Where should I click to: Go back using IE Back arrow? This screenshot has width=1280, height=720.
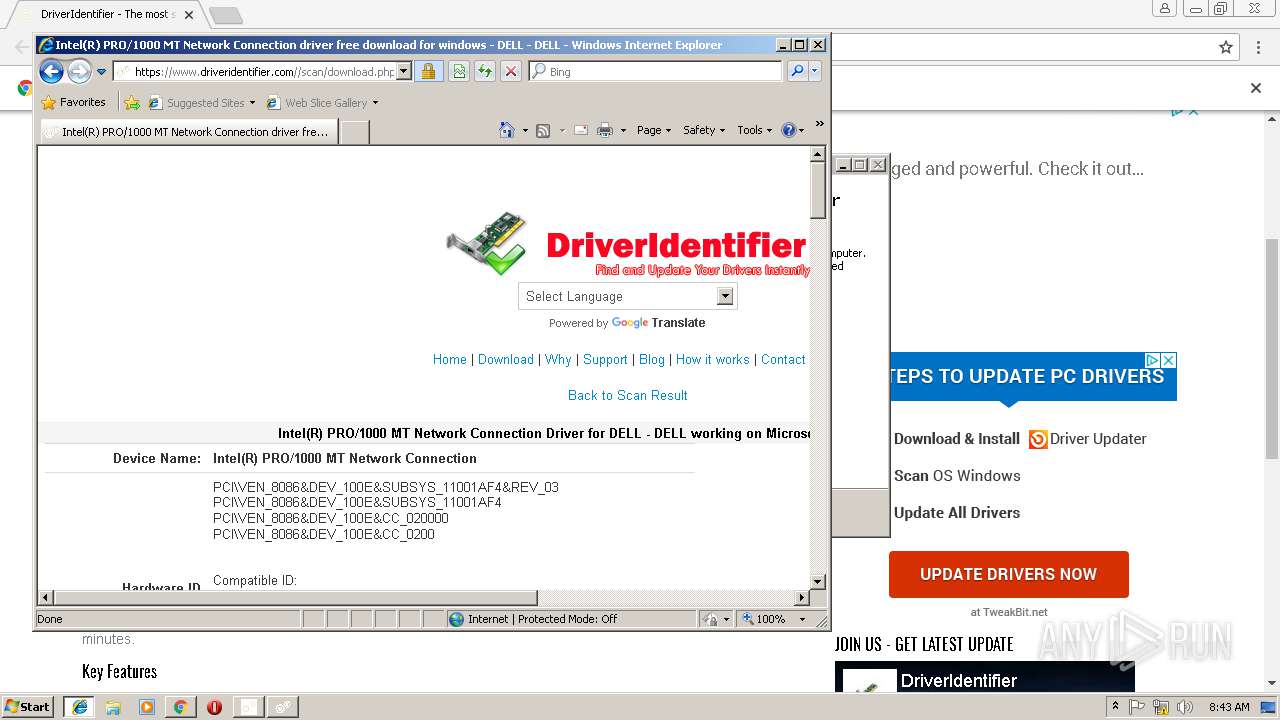point(51,71)
